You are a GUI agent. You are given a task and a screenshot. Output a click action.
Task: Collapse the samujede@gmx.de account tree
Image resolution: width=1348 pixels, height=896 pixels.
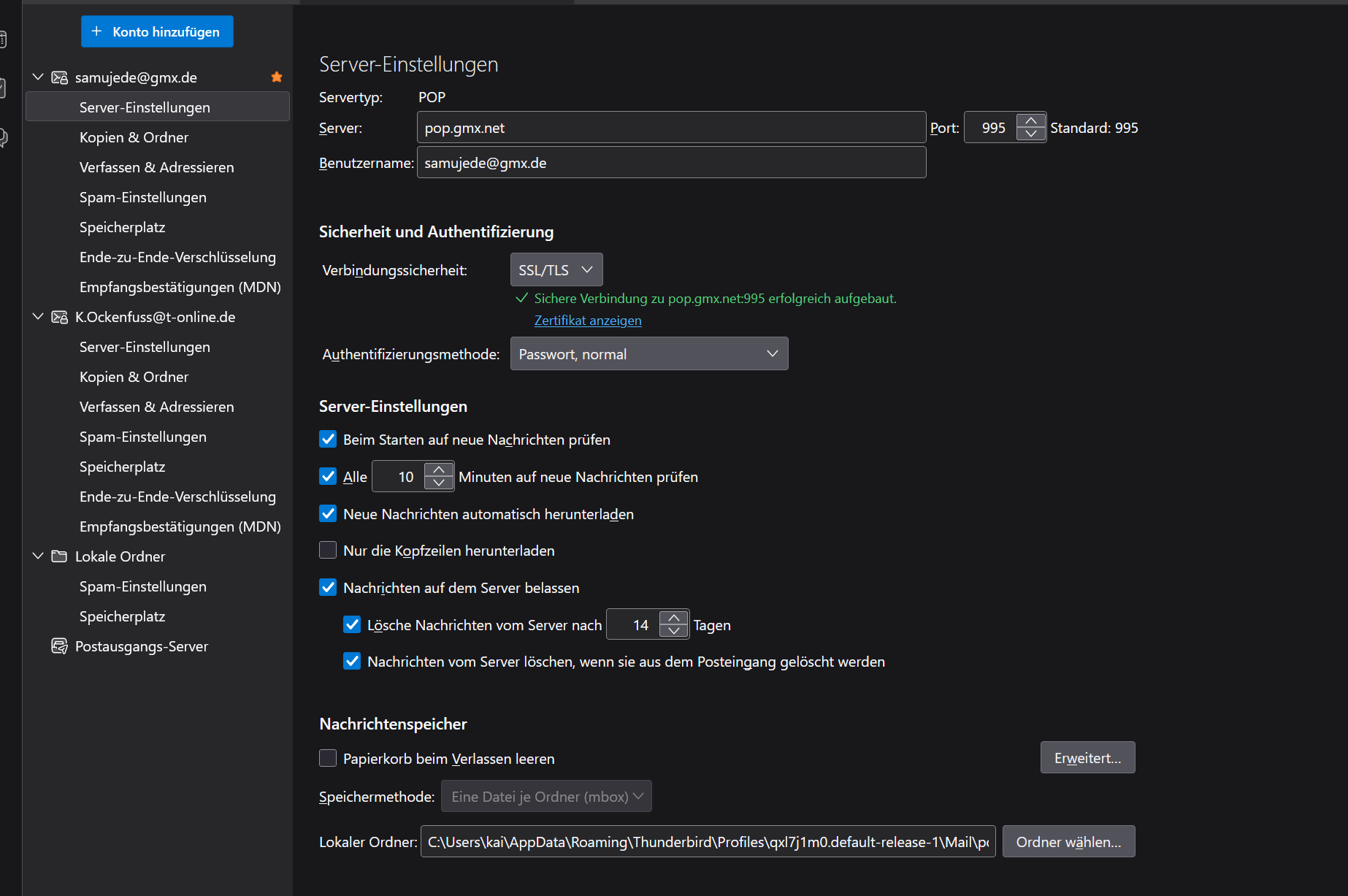point(38,77)
